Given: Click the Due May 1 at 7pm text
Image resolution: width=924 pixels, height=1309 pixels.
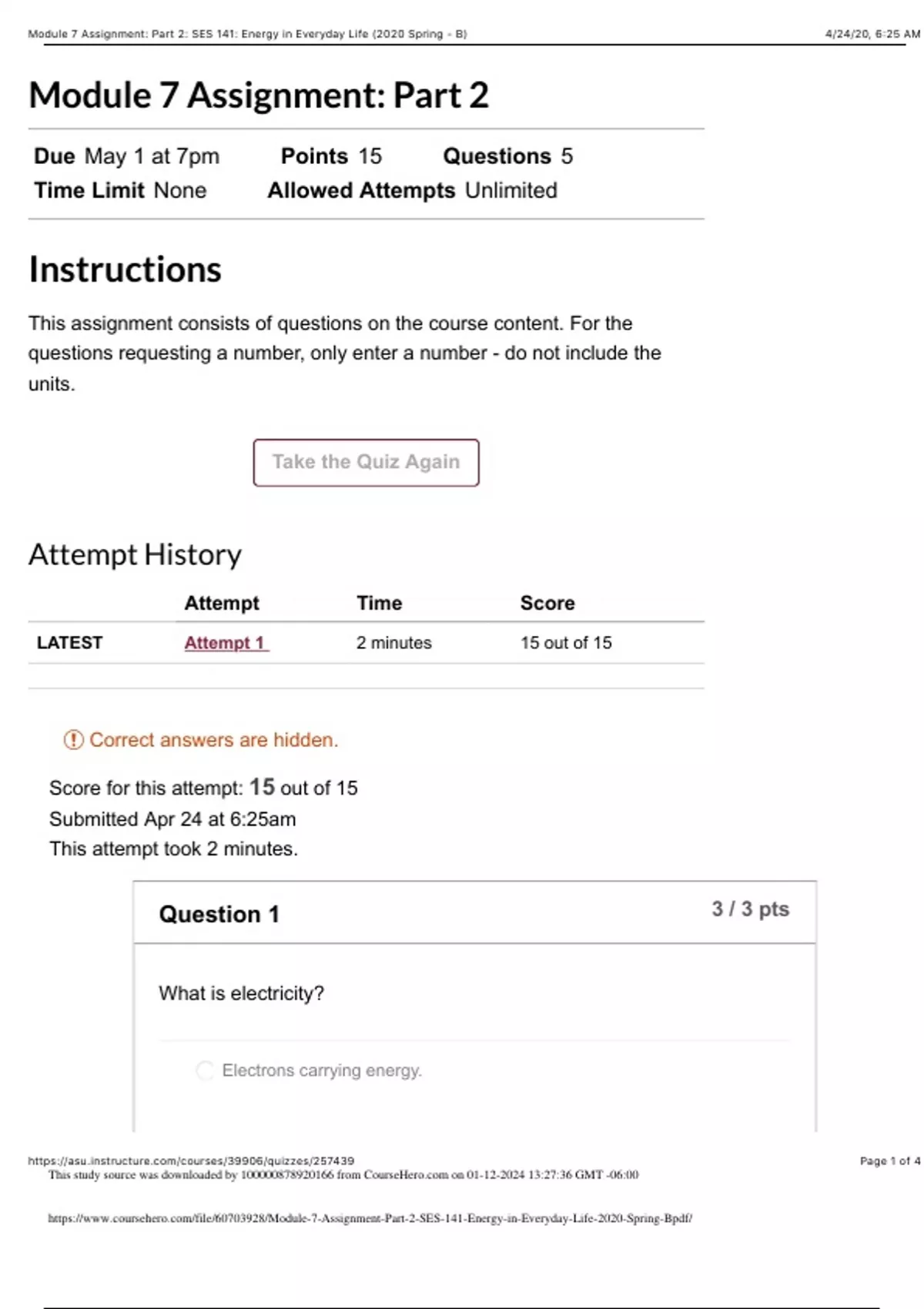Looking at the screenshot, I should [x=127, y=156].
